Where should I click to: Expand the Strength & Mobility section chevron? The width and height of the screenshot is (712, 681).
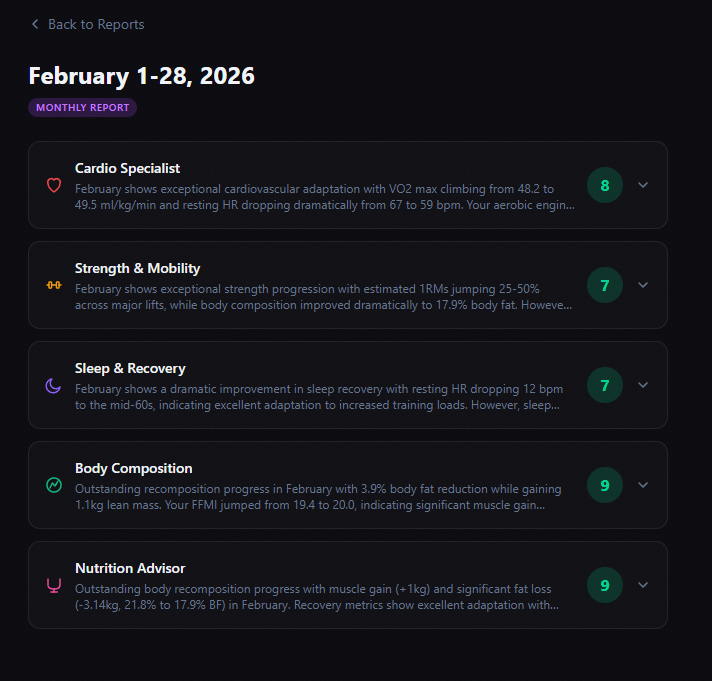(x=643, y=285)
